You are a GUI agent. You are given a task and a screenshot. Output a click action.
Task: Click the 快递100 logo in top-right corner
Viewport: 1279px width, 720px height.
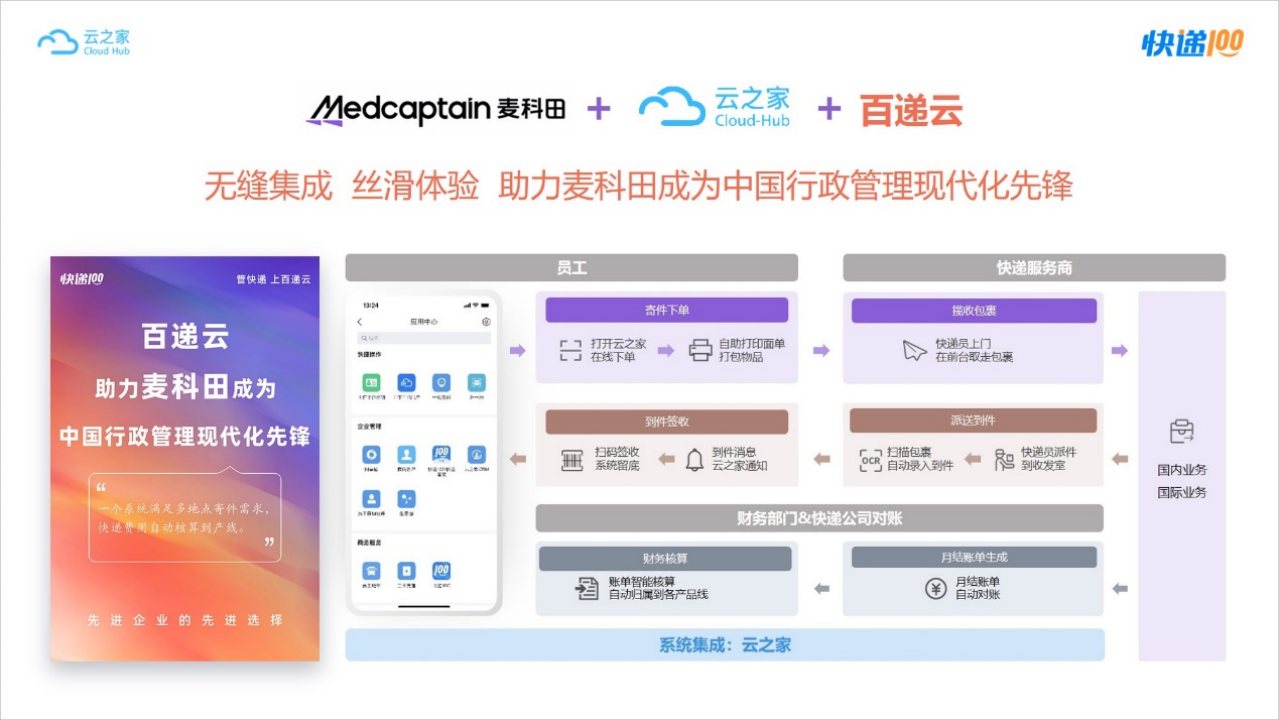[x=1192, y=43]
